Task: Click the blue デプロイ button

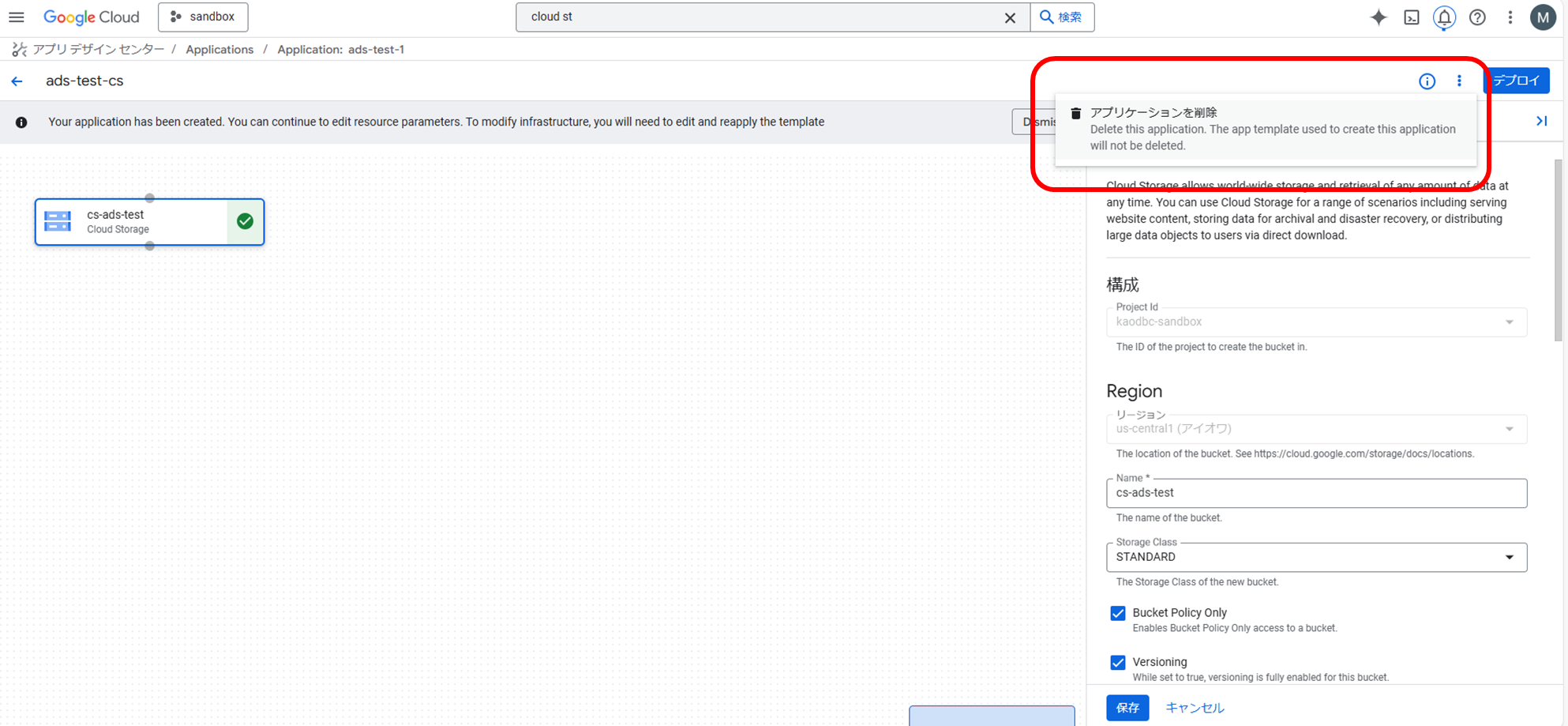Action: [1517, 81]
